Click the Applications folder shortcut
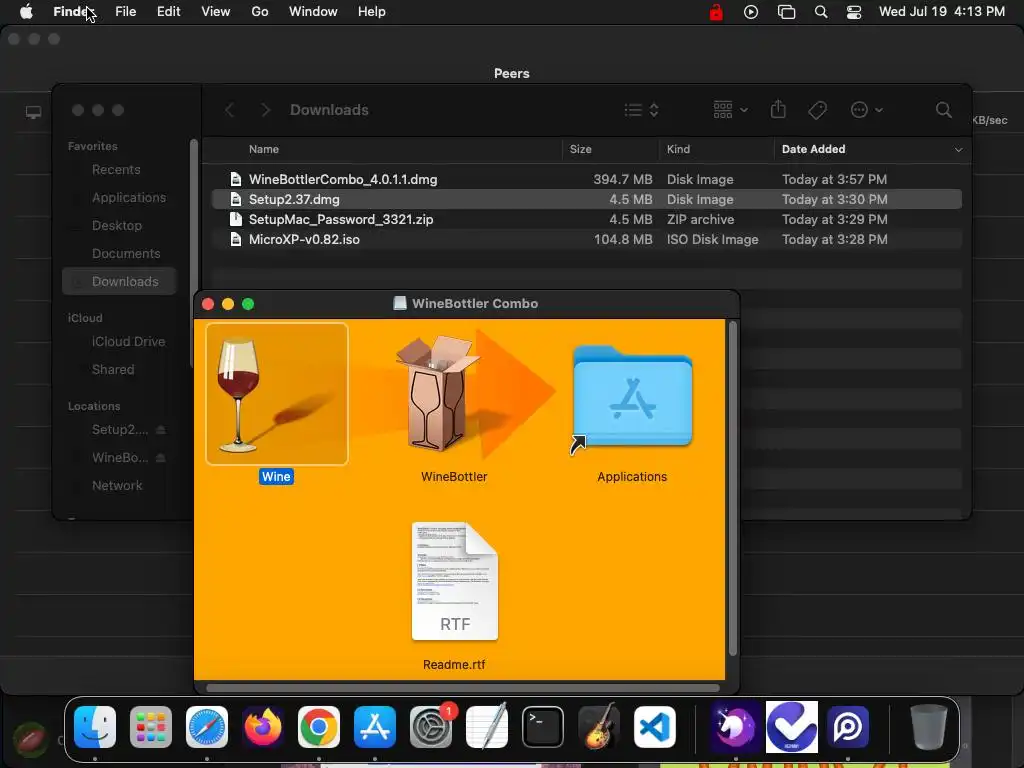The height and width of the screenshot is (768, 1024). pyautogui.click(x=632, y=398)
